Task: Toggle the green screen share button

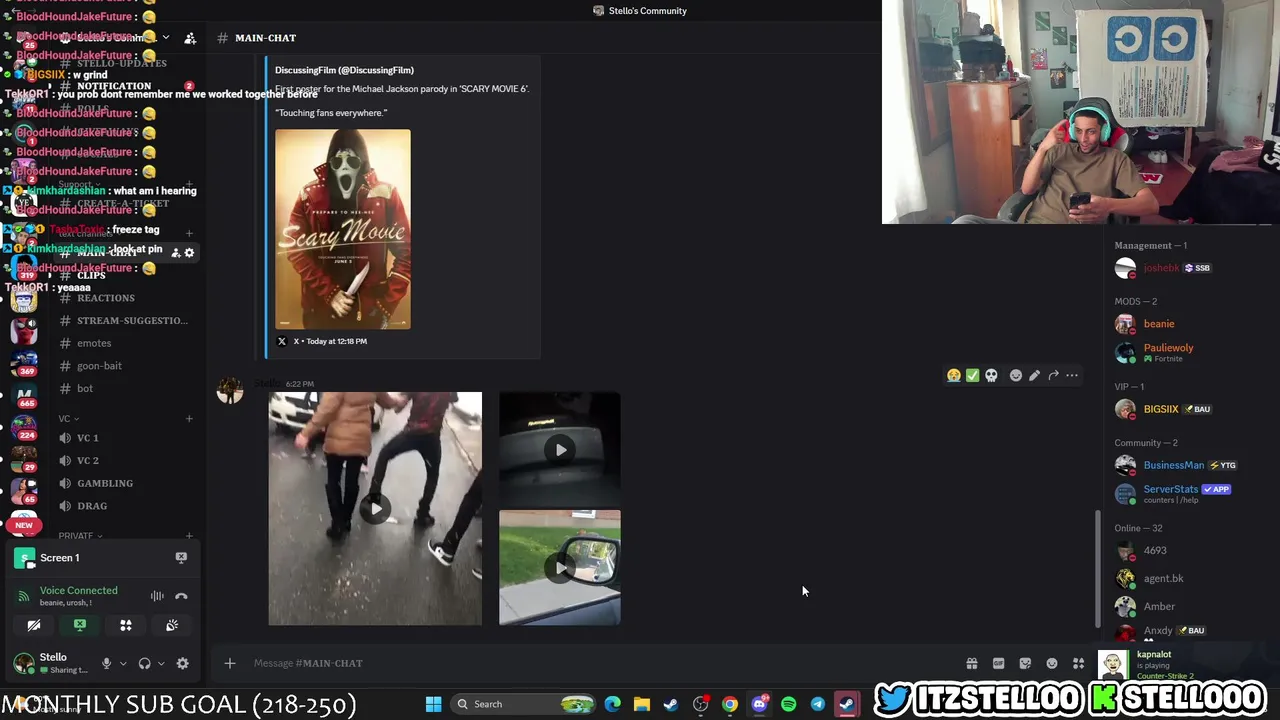Action: (80, 625)
